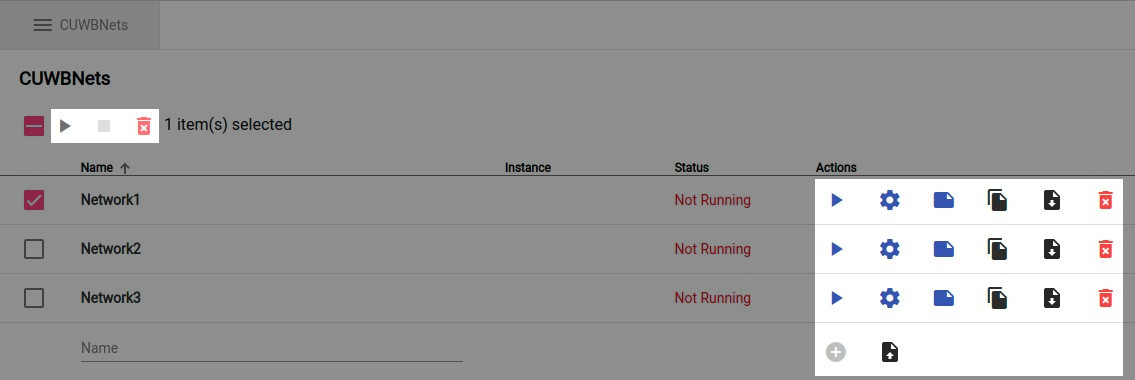
Task: Click the blue card icon for Network3
Action: [x=944, y=298]
